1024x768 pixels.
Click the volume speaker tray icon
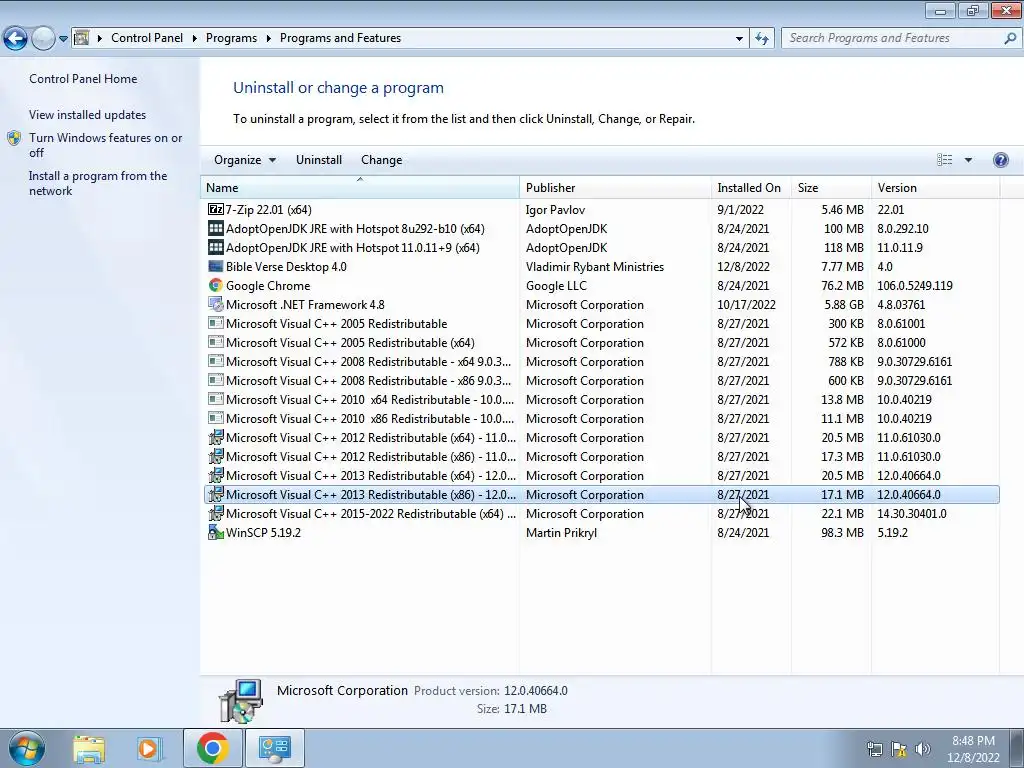click(923, 749)
